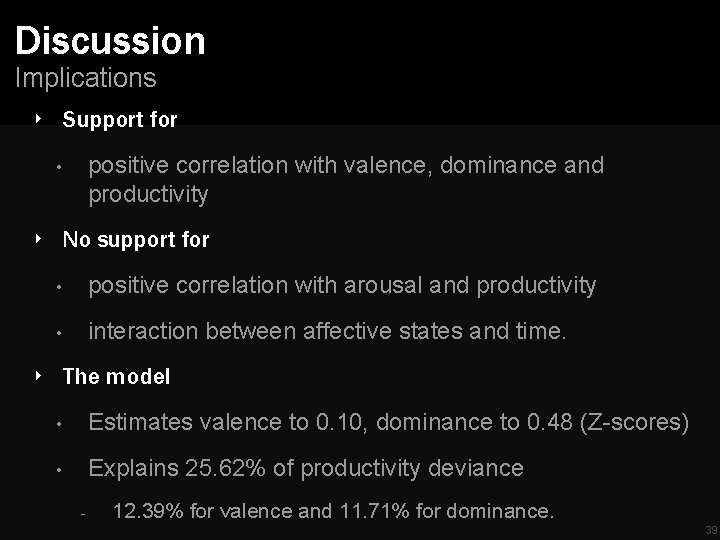The height and width of the screenshot is (540, 720).
Task: Click the dot bullet before the arousal line
Action: point(61,287)
